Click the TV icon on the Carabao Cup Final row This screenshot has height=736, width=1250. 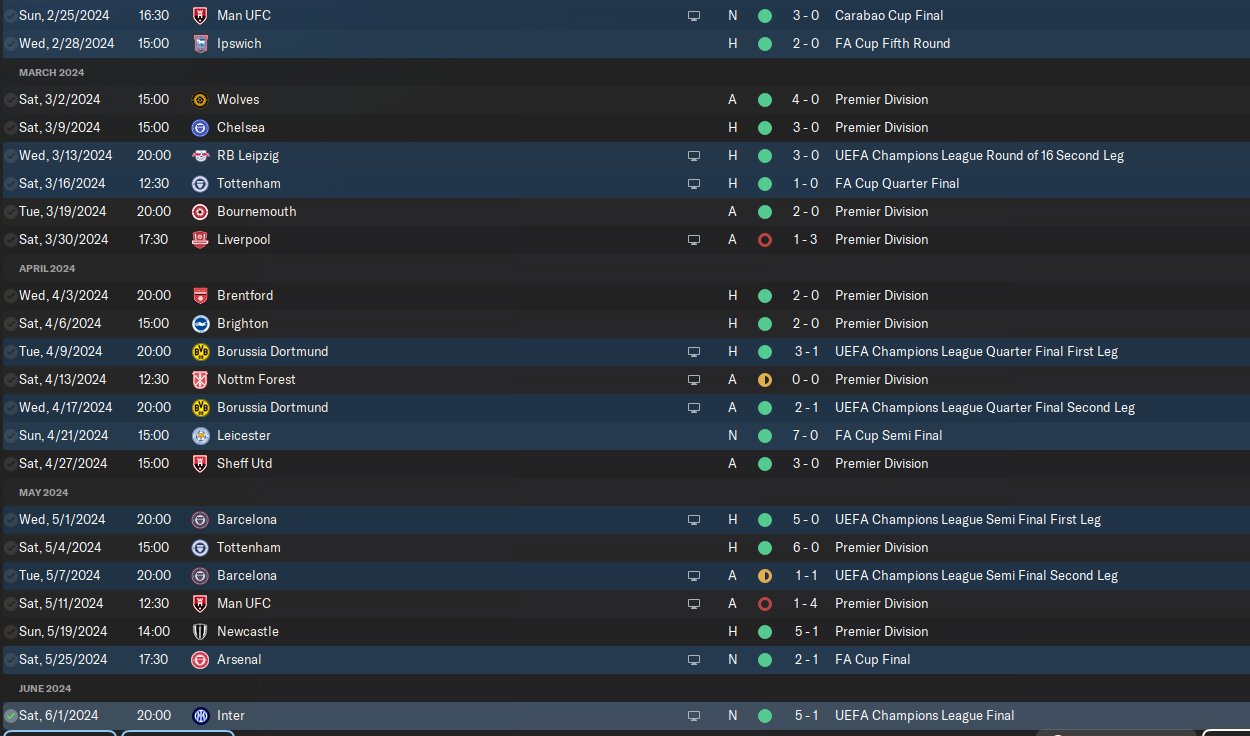click(694, 16)
